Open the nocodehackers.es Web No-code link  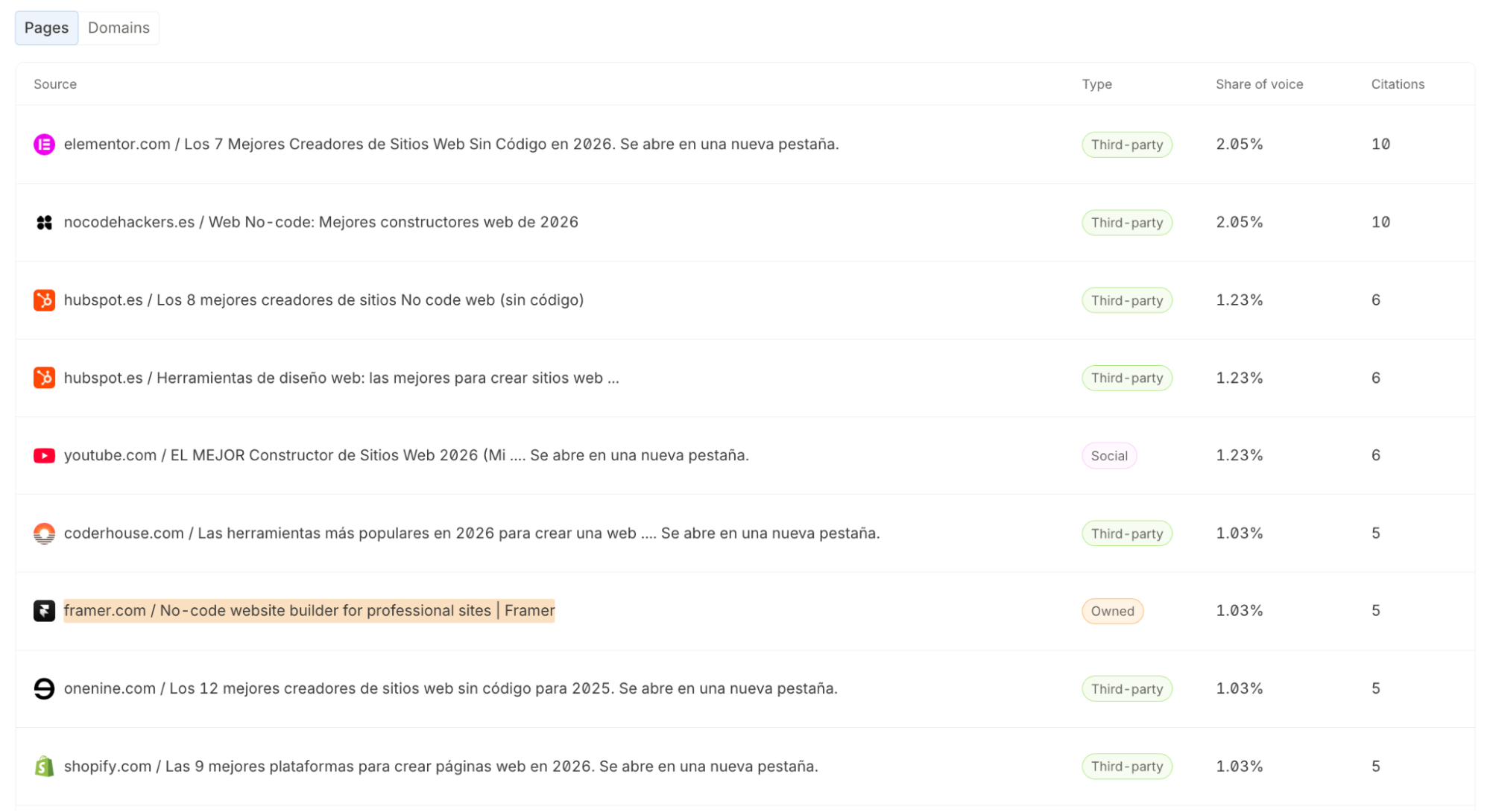click(x=321, y=222)
